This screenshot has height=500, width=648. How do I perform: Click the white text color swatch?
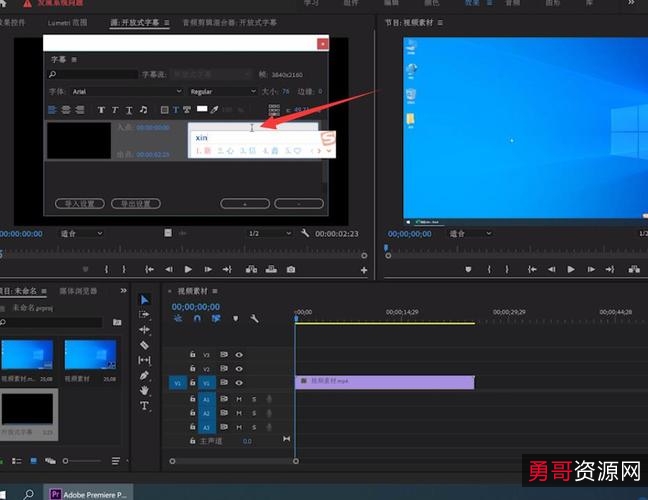pyautogui.click(x=202, y=109)
